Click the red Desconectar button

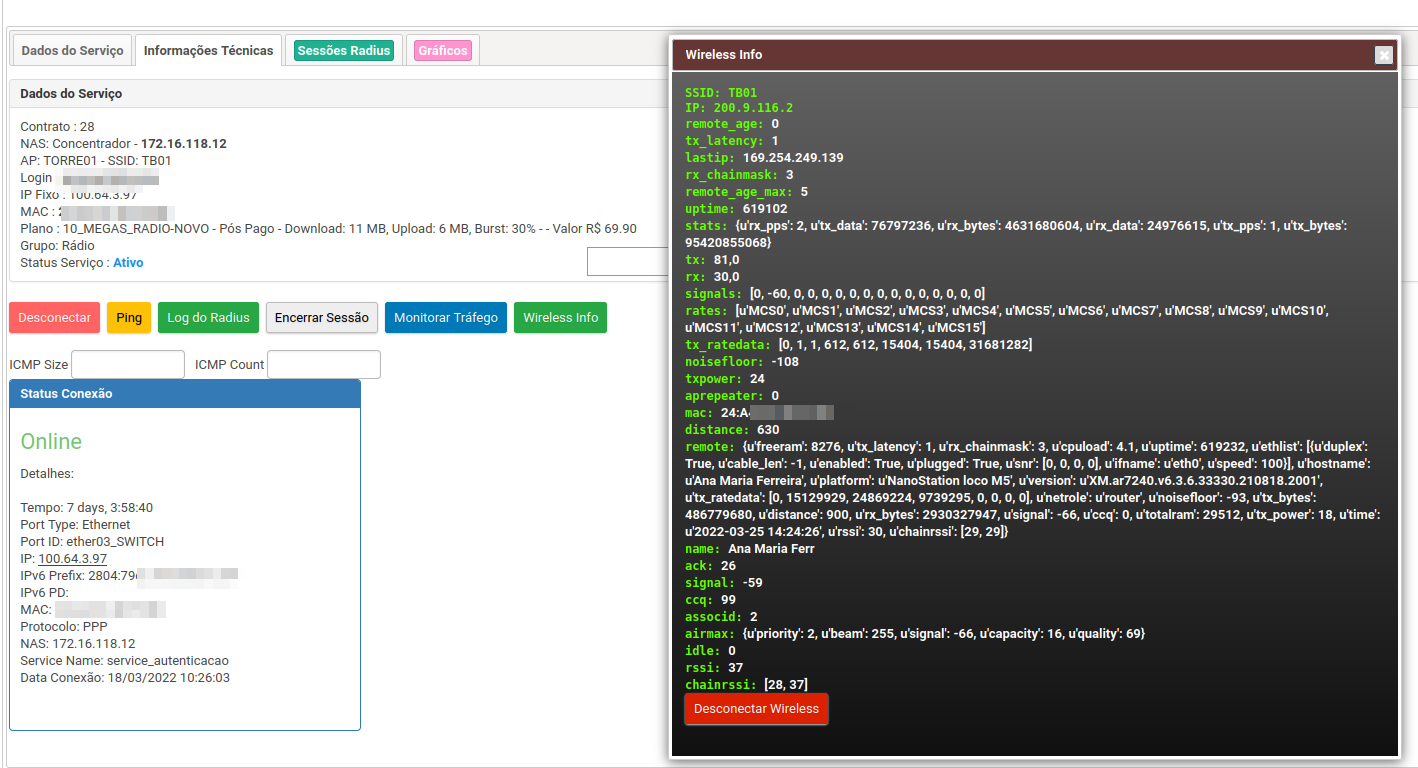pos(55,318)
